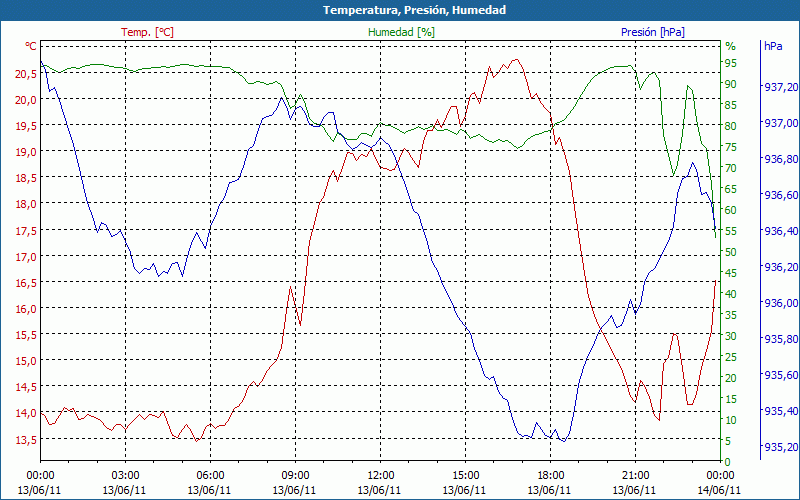Screen dimensions: 800x500
Task: Click the 18,0 temperature axis value
Action: (x=26, y=204)
